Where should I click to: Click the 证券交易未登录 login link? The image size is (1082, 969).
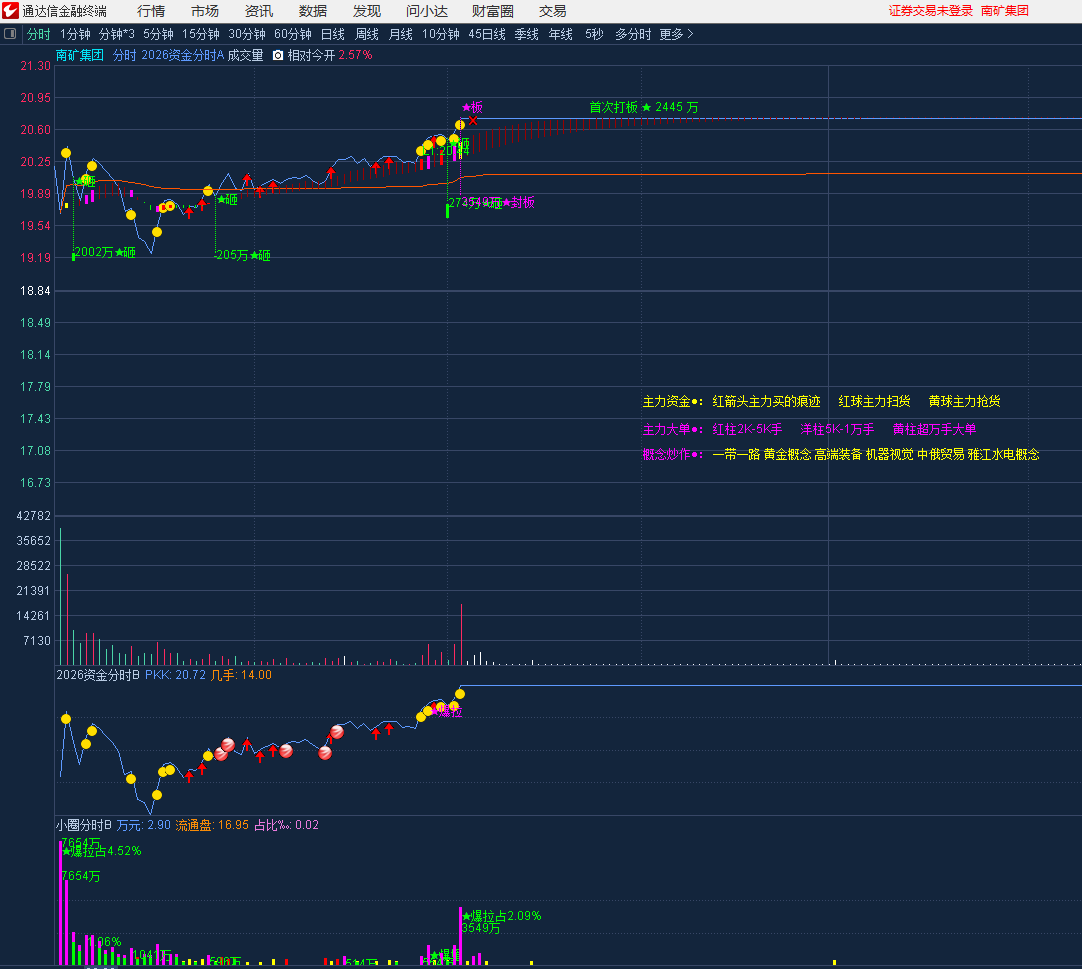930,11
